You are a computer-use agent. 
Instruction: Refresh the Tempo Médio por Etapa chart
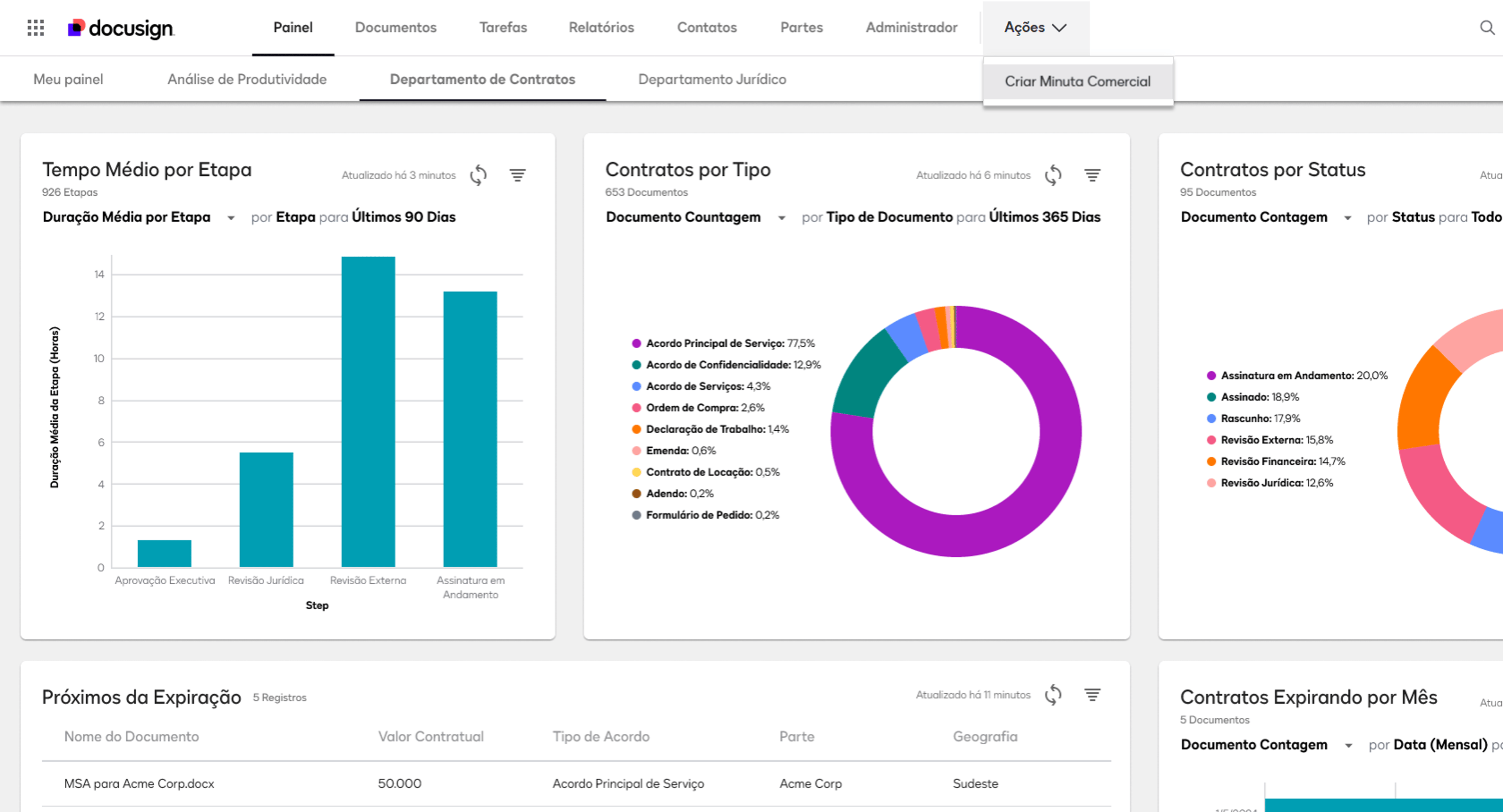click(x=478, y=175)
